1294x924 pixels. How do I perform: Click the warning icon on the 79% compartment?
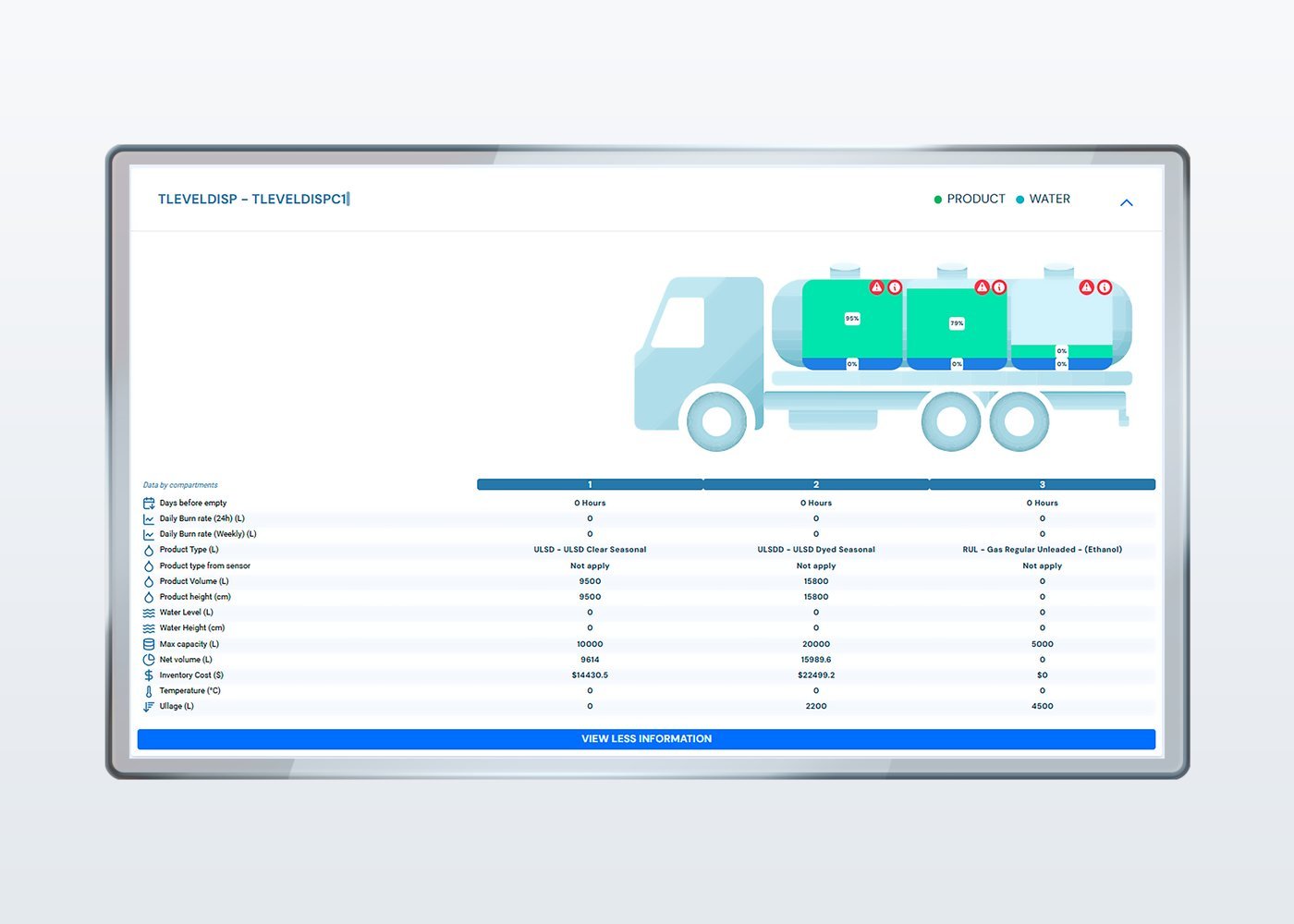point(982,287)
